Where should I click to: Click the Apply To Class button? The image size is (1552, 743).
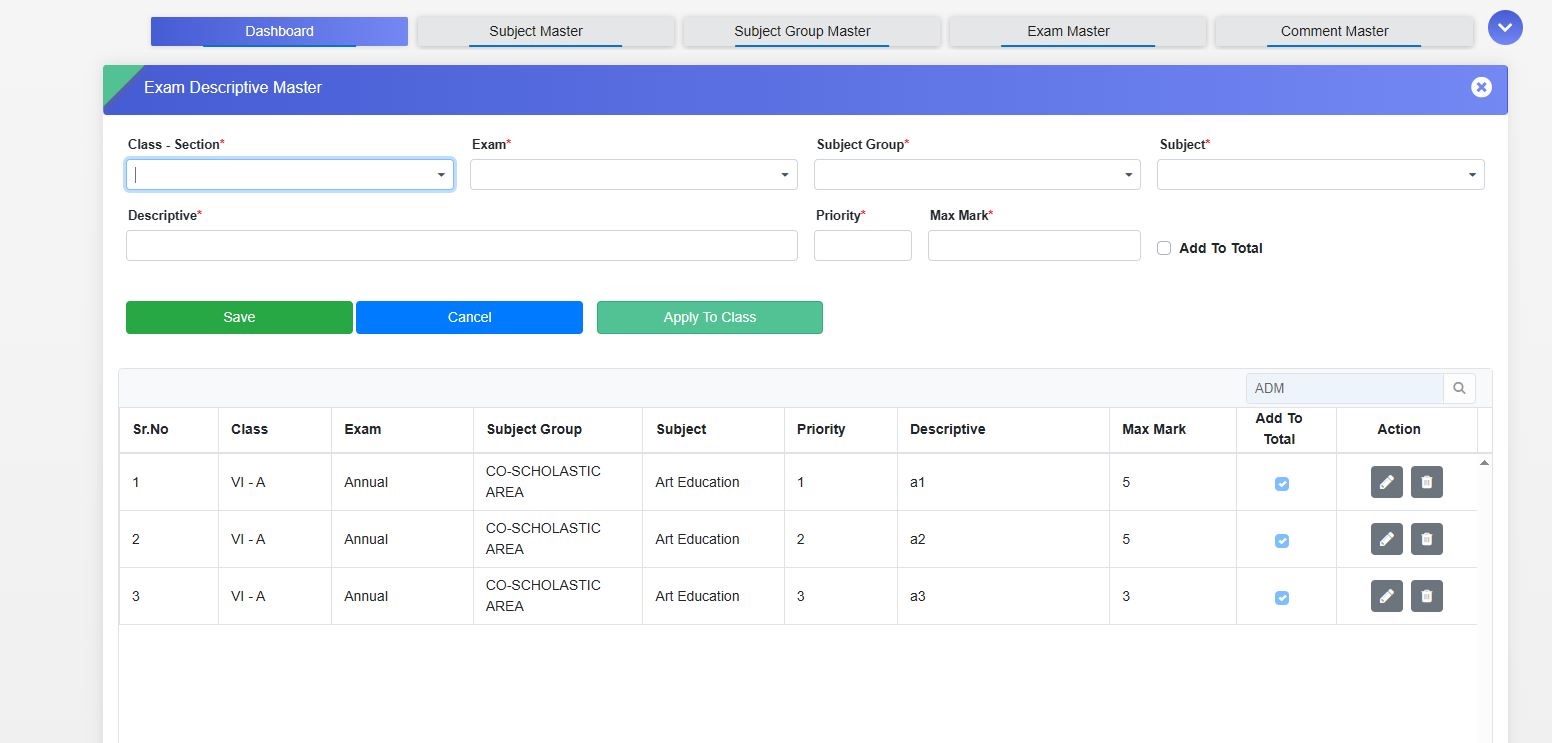coord(709,317)
